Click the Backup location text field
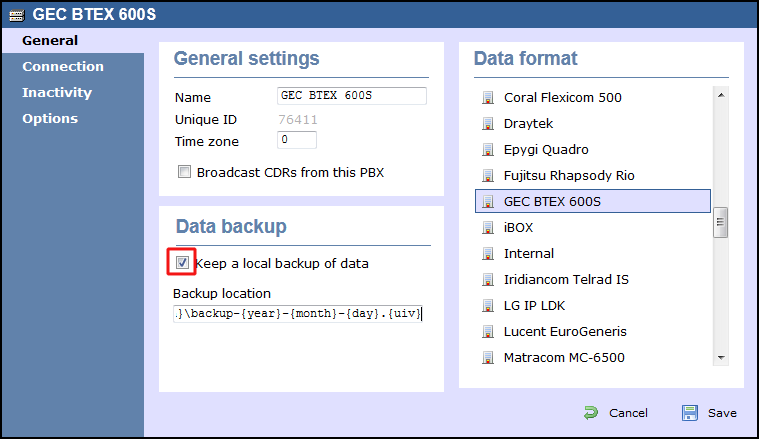Screen dimensions: 759x439 pyautogui.click(x=298, y=314)
